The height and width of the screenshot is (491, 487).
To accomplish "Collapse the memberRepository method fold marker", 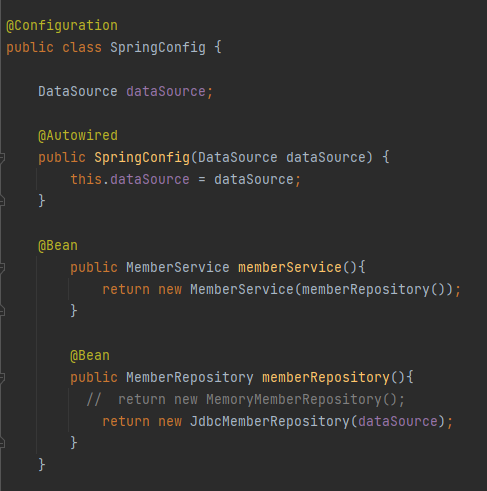I will coord(2,377).
